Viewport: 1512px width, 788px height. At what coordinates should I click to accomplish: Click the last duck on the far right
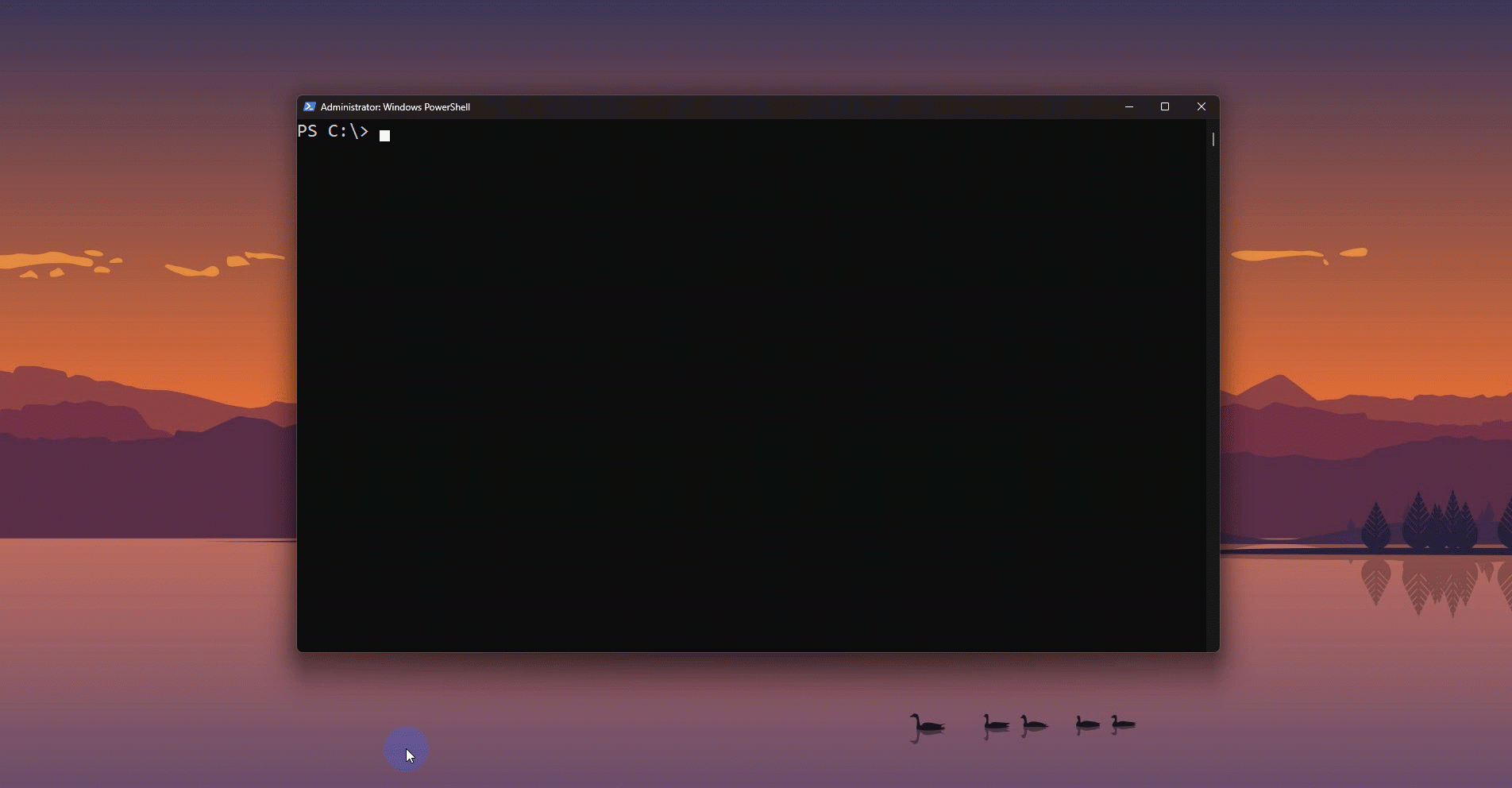coord(1122,722)
